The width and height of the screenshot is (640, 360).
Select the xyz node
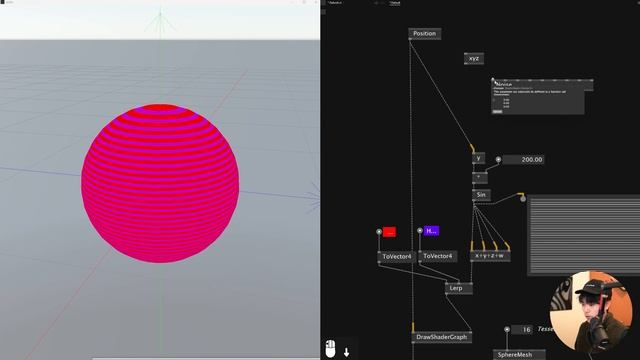click(x=474, y=58)
